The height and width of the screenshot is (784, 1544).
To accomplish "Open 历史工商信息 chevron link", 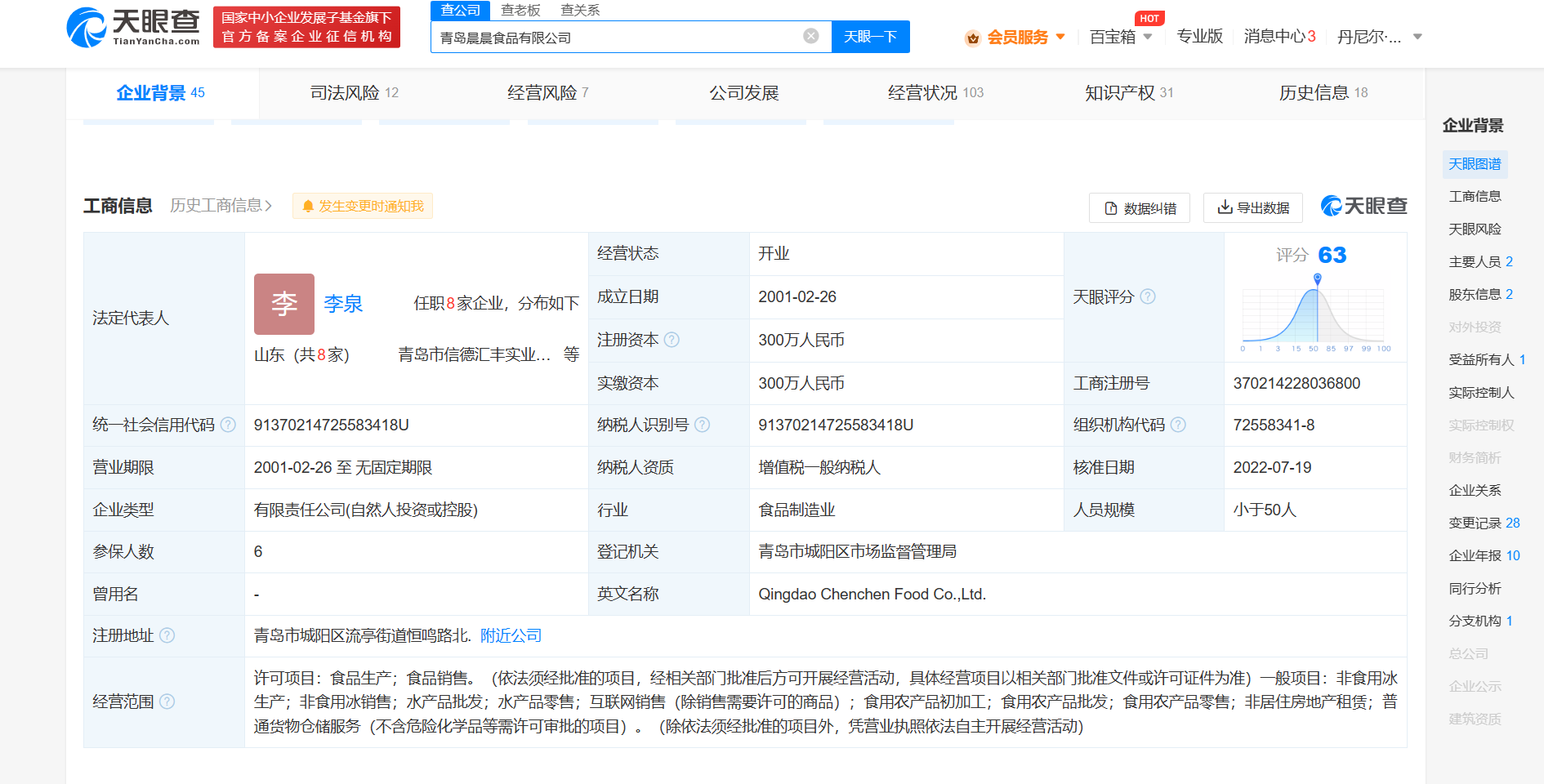I will point(221,206).
